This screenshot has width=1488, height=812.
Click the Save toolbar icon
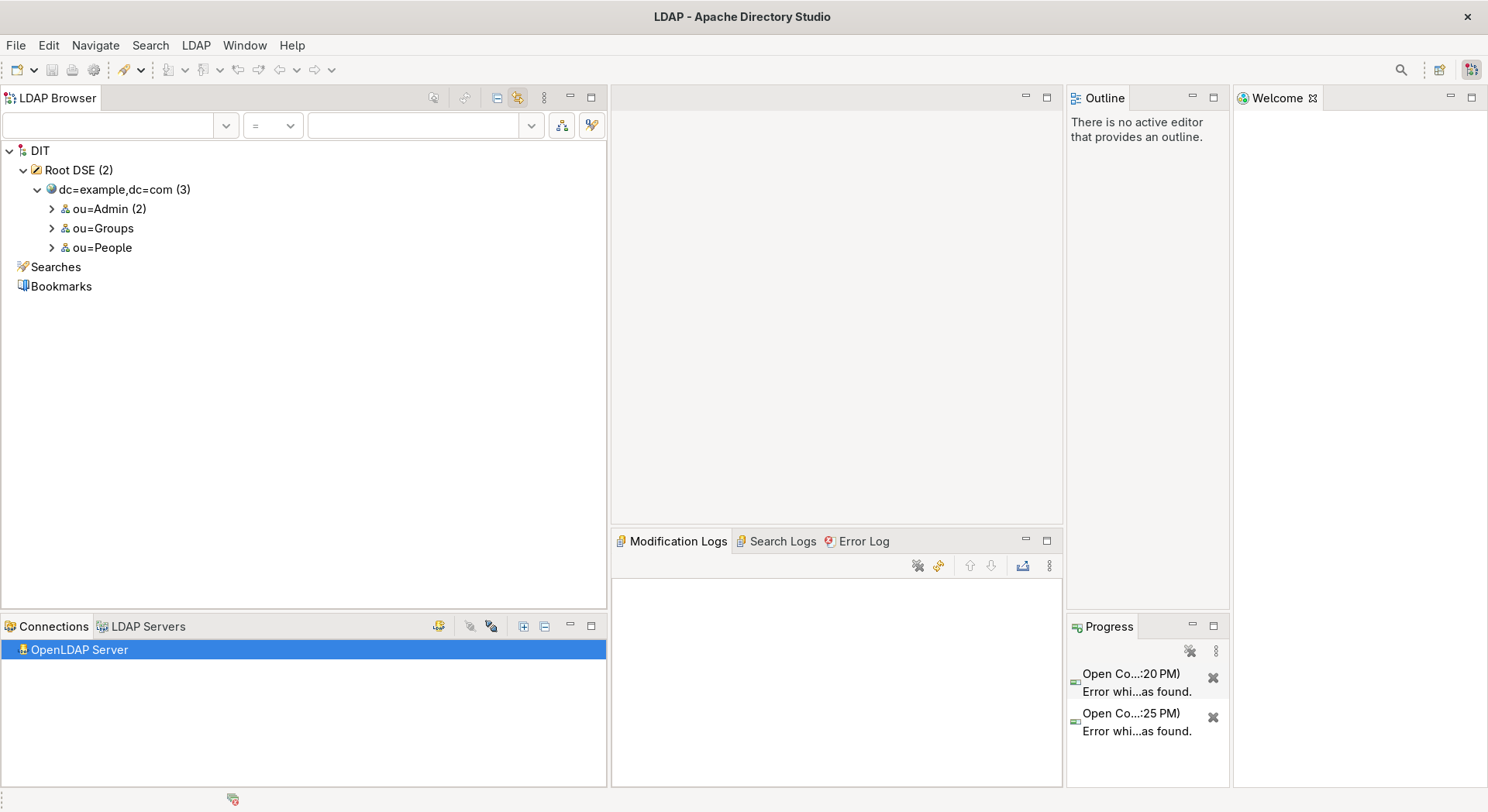(x=52, y=70)
